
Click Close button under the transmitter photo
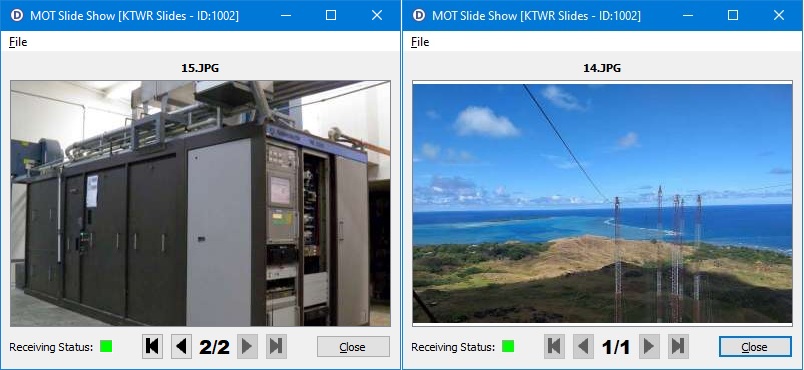(353, 347)
